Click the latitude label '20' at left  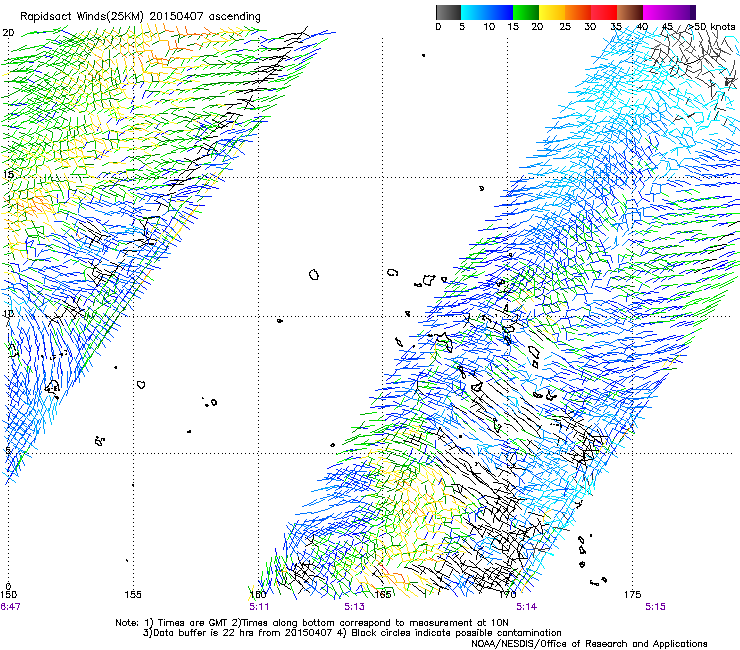tap(8, 33)
